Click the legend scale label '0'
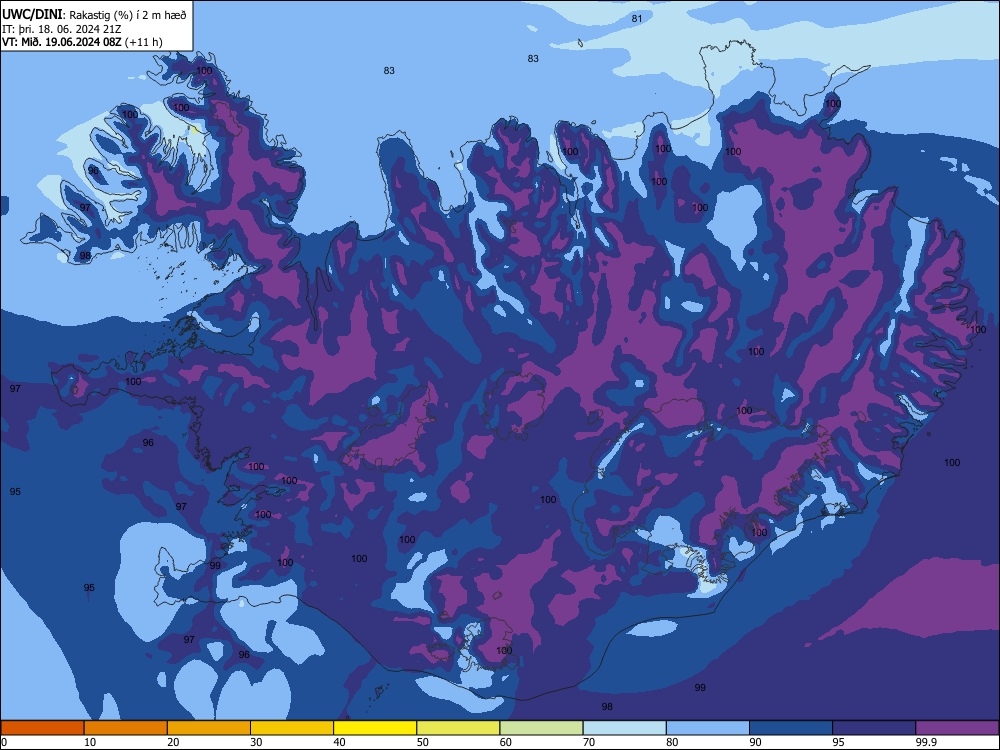The height and width of the screenshot is (750, 1000). tap(4, 742)
